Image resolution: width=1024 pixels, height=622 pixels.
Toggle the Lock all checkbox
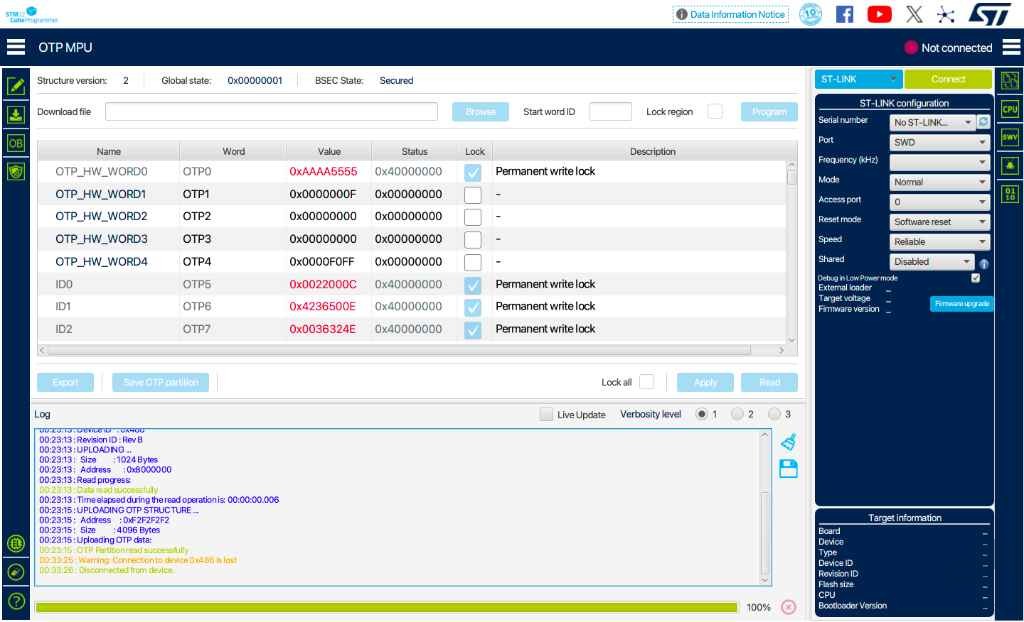(647, 382)
